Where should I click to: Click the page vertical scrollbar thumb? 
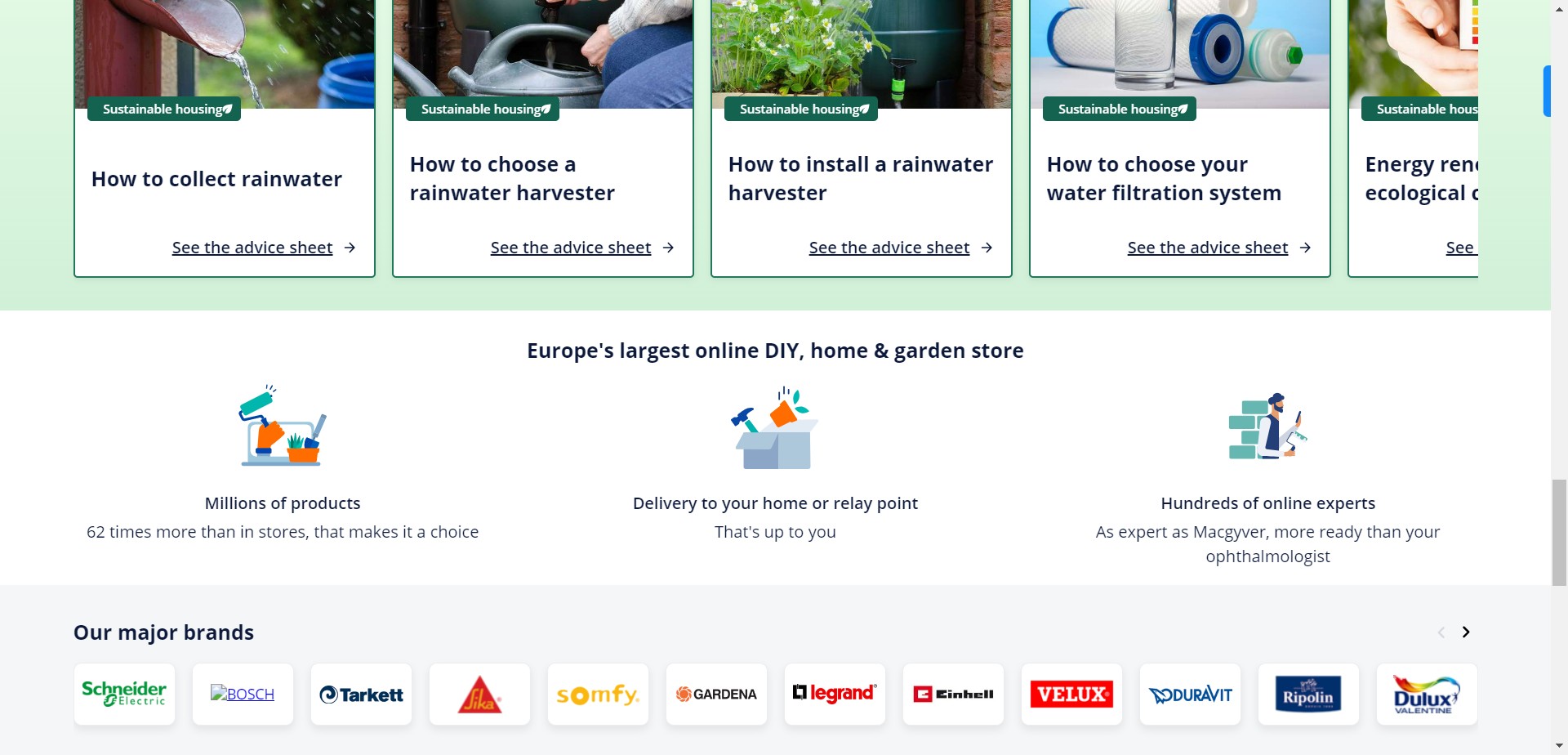[1559, 533]
